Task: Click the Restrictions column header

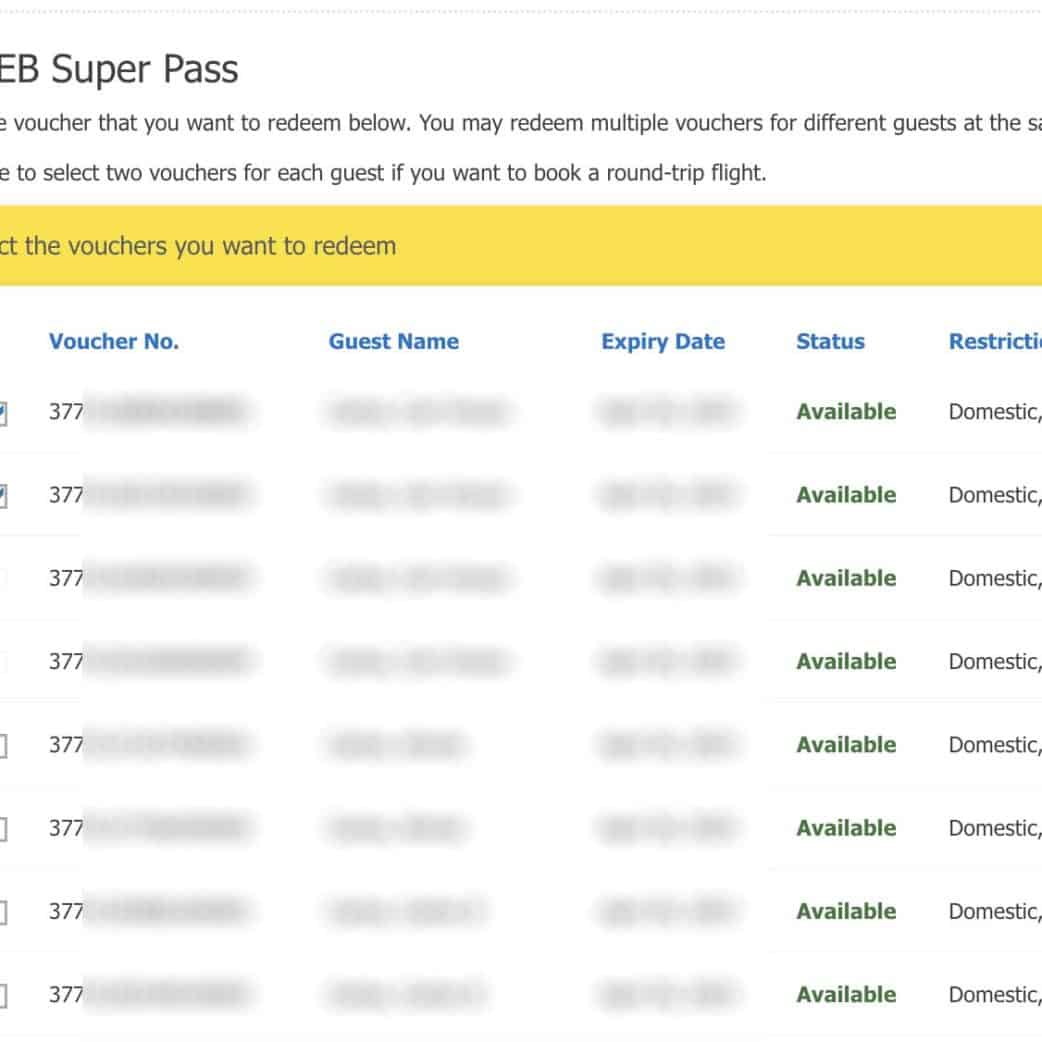Action: (x=994, y=341)
